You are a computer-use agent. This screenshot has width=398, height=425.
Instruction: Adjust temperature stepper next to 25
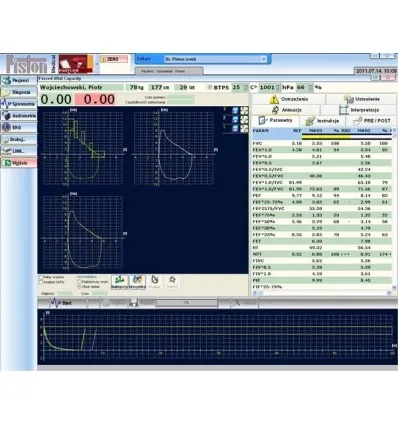coord(246,87)
